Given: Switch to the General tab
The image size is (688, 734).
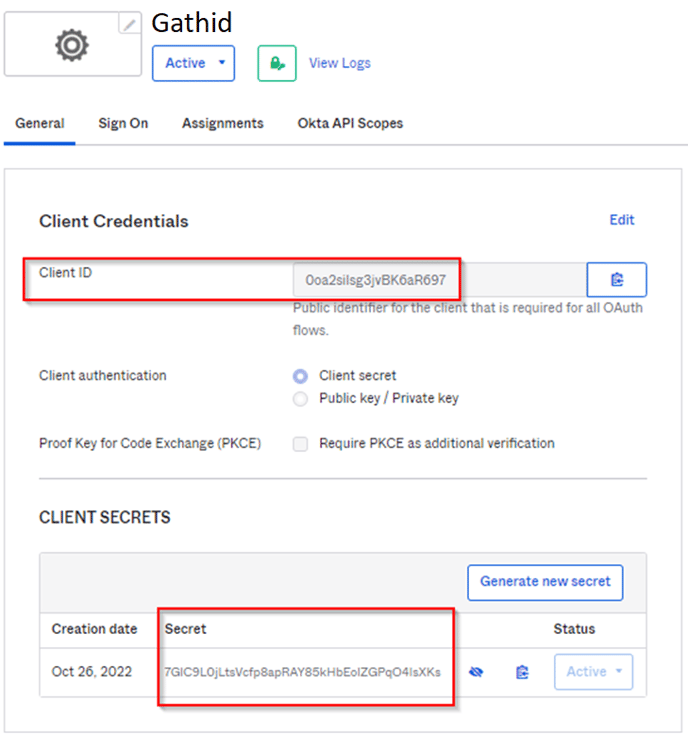Looking at the screenshot, I should [40, 123].
